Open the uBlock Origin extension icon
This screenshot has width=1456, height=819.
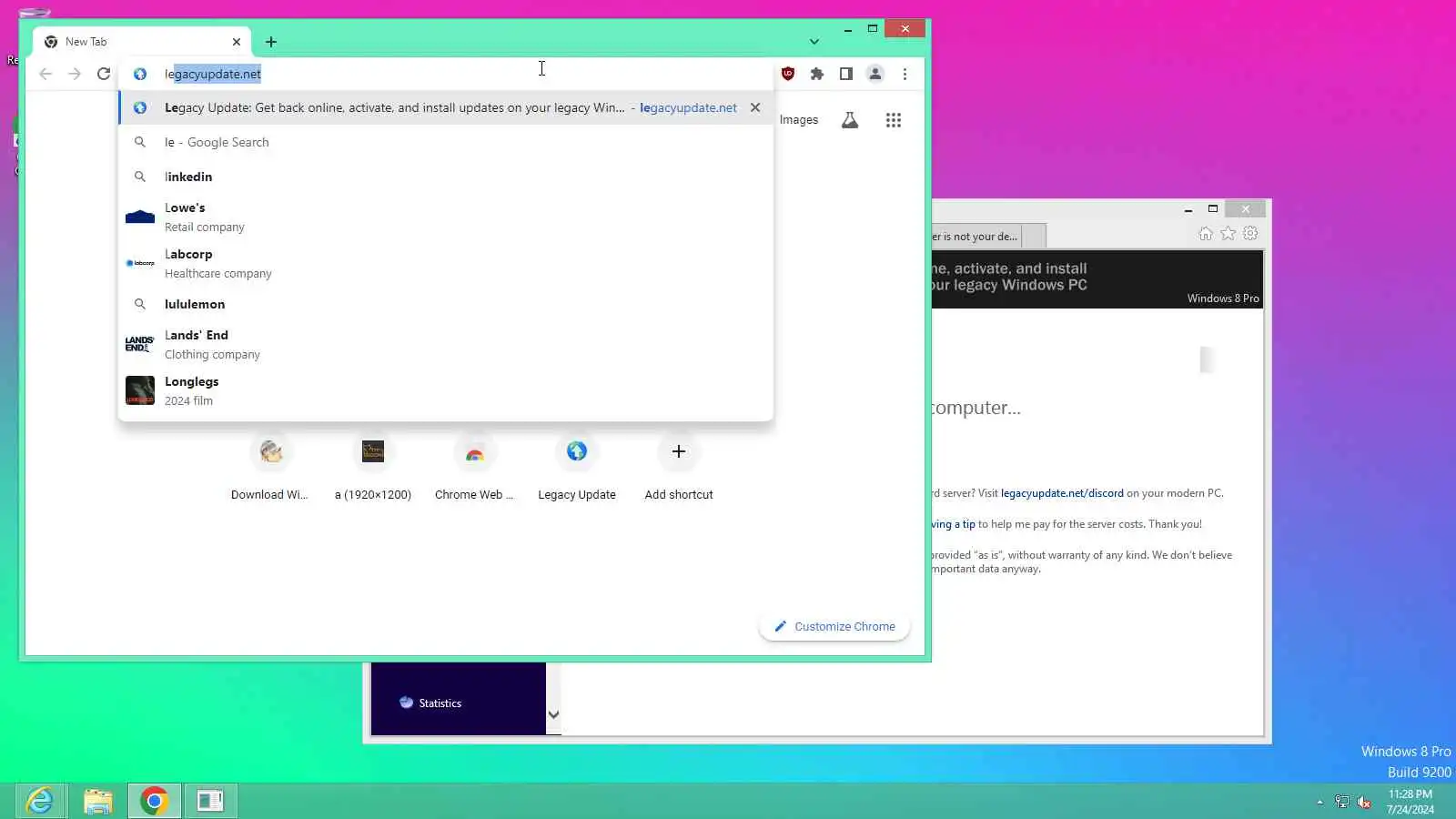[x=788, y=74]
